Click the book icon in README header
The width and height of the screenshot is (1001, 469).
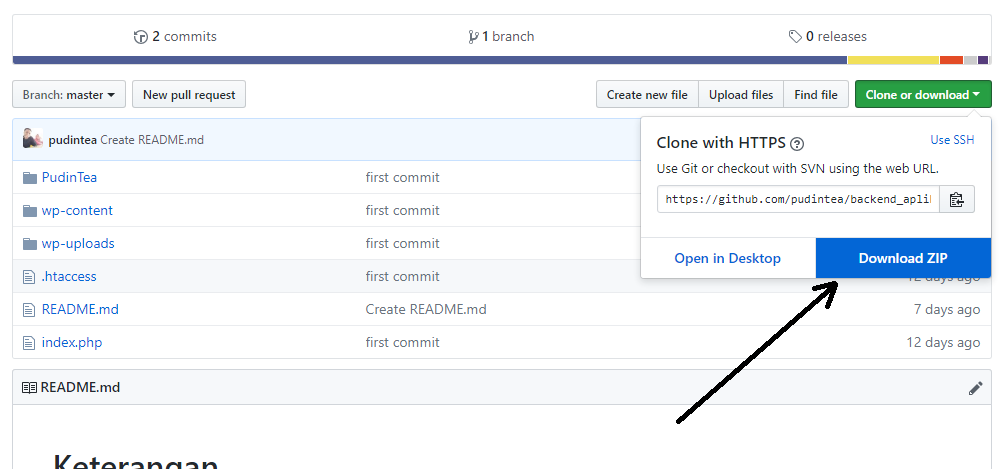pyautogui.click(x=29, y=388)
